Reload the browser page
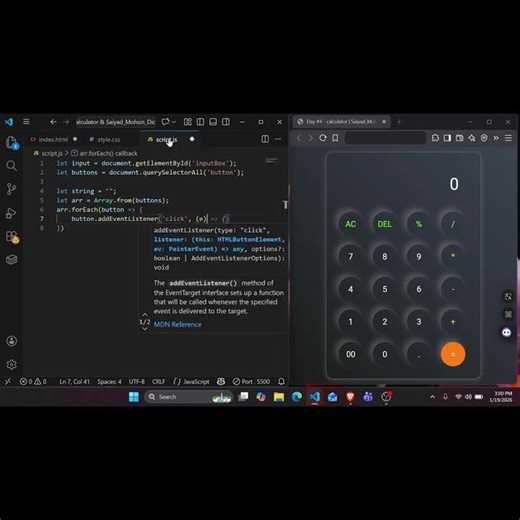The width and height of the screenshot is (520, 520). click(x=323, y=138)
